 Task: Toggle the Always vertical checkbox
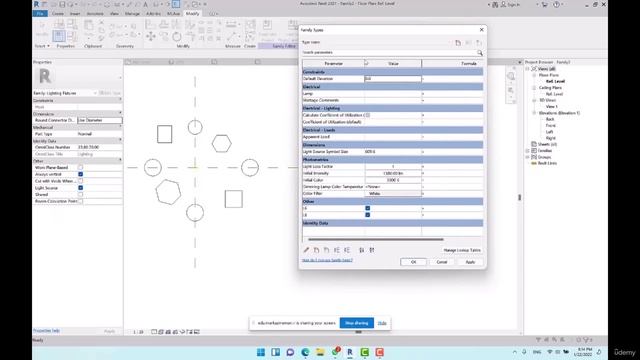point(80,174)
